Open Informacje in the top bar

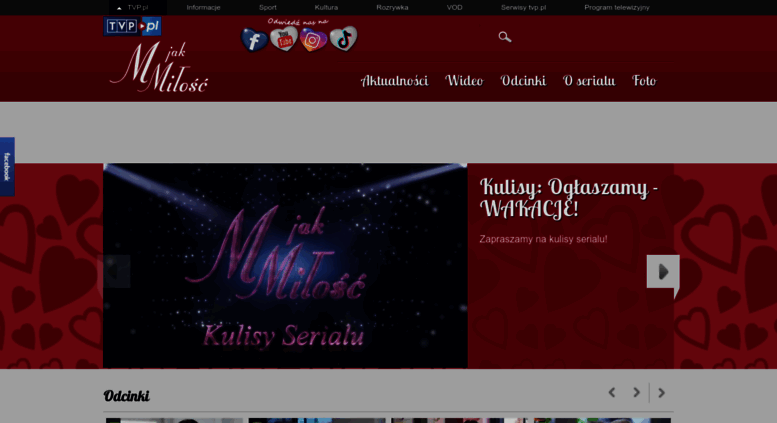click(203, 7)
